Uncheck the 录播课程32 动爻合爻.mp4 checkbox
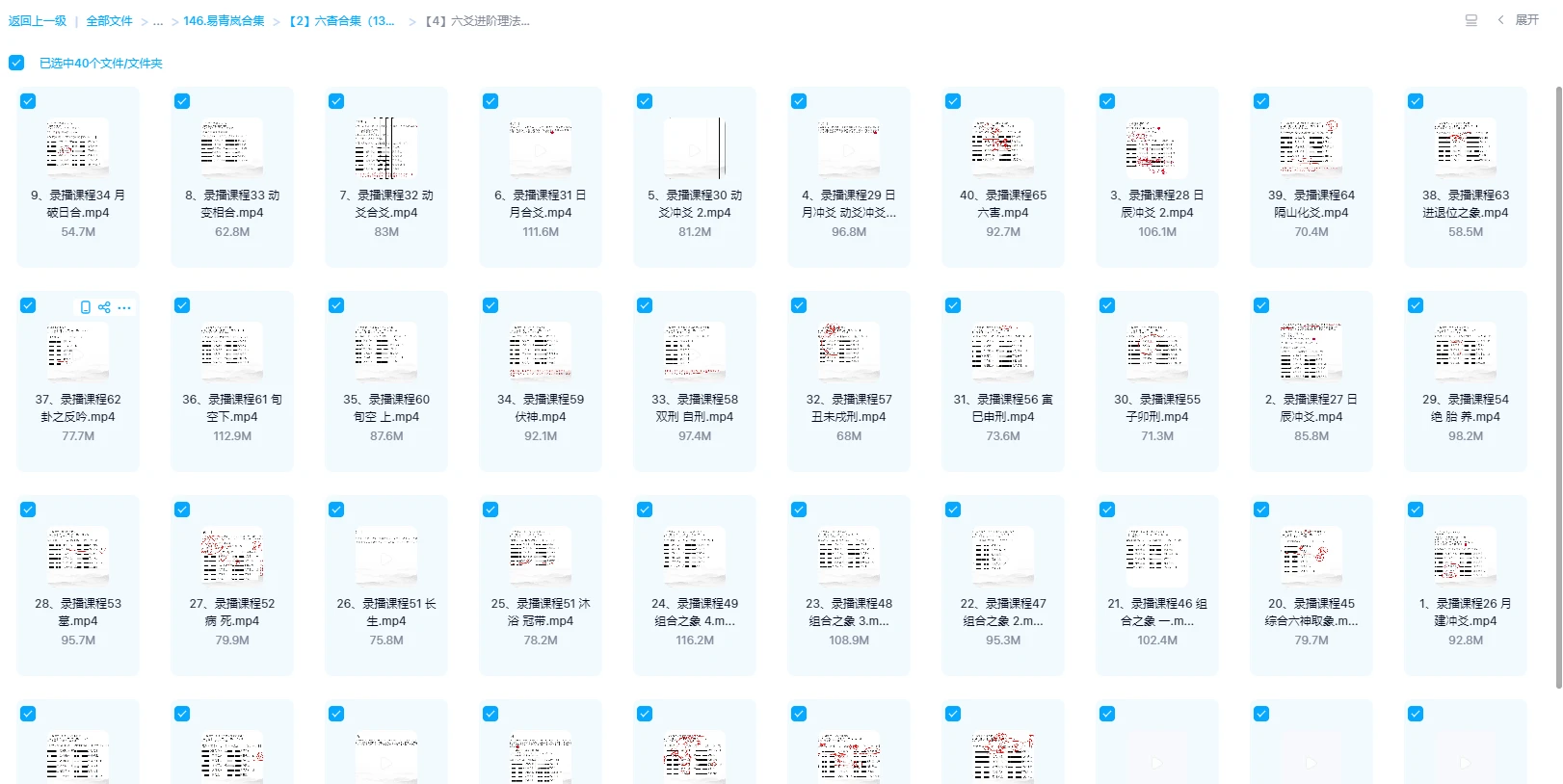 tap(336, 101)
